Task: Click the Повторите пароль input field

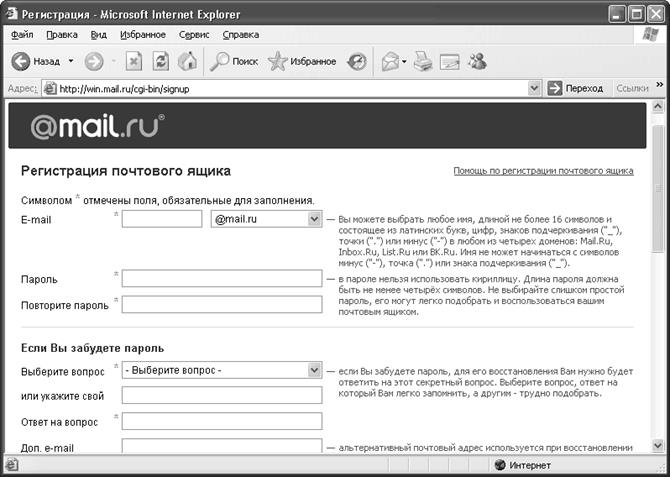Action: coord(222,304)
